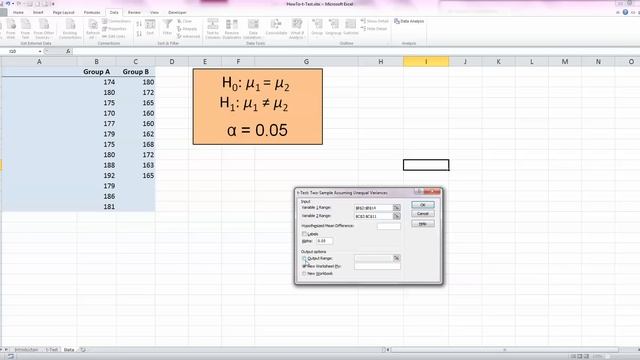Image resolution: width=640 pixels, height=360 pixels.
Task: Click the From Web icon
Action: 11,29
